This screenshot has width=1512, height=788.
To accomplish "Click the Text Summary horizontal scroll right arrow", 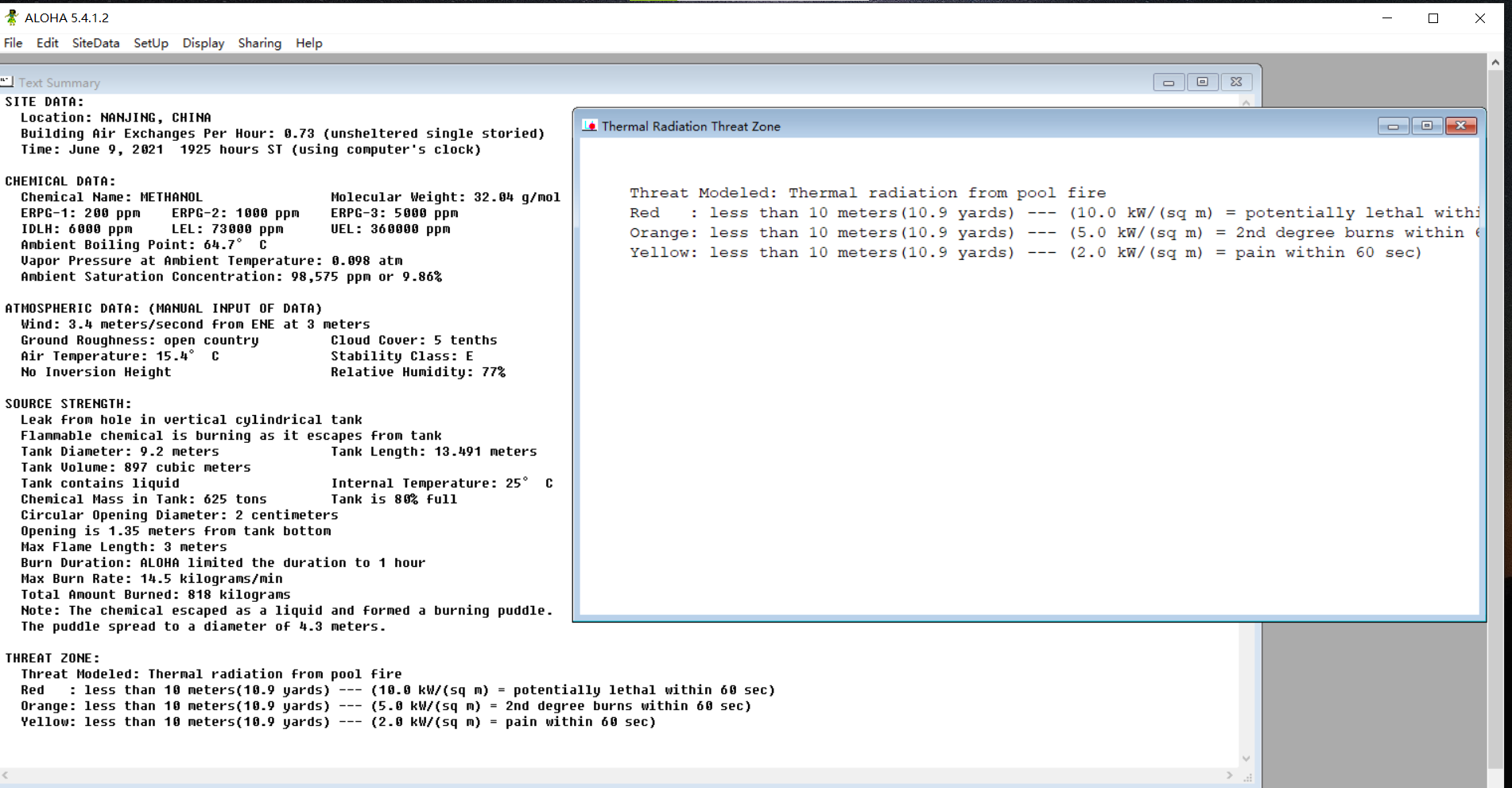I will coord(1230,775).
